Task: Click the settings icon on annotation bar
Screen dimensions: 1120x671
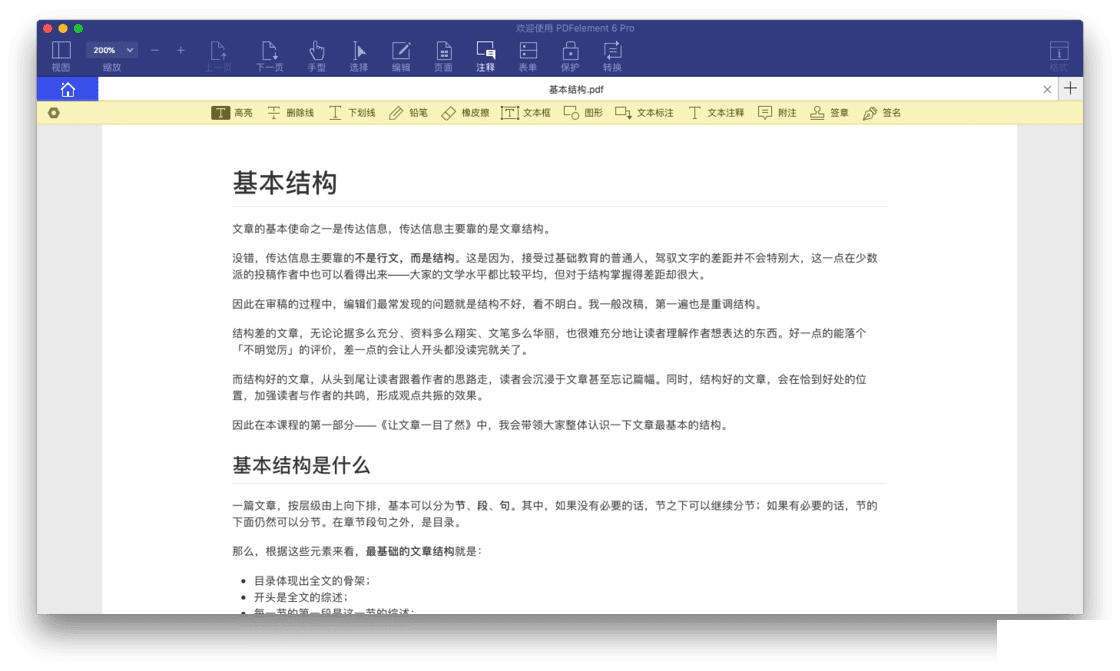Action: 54,113
